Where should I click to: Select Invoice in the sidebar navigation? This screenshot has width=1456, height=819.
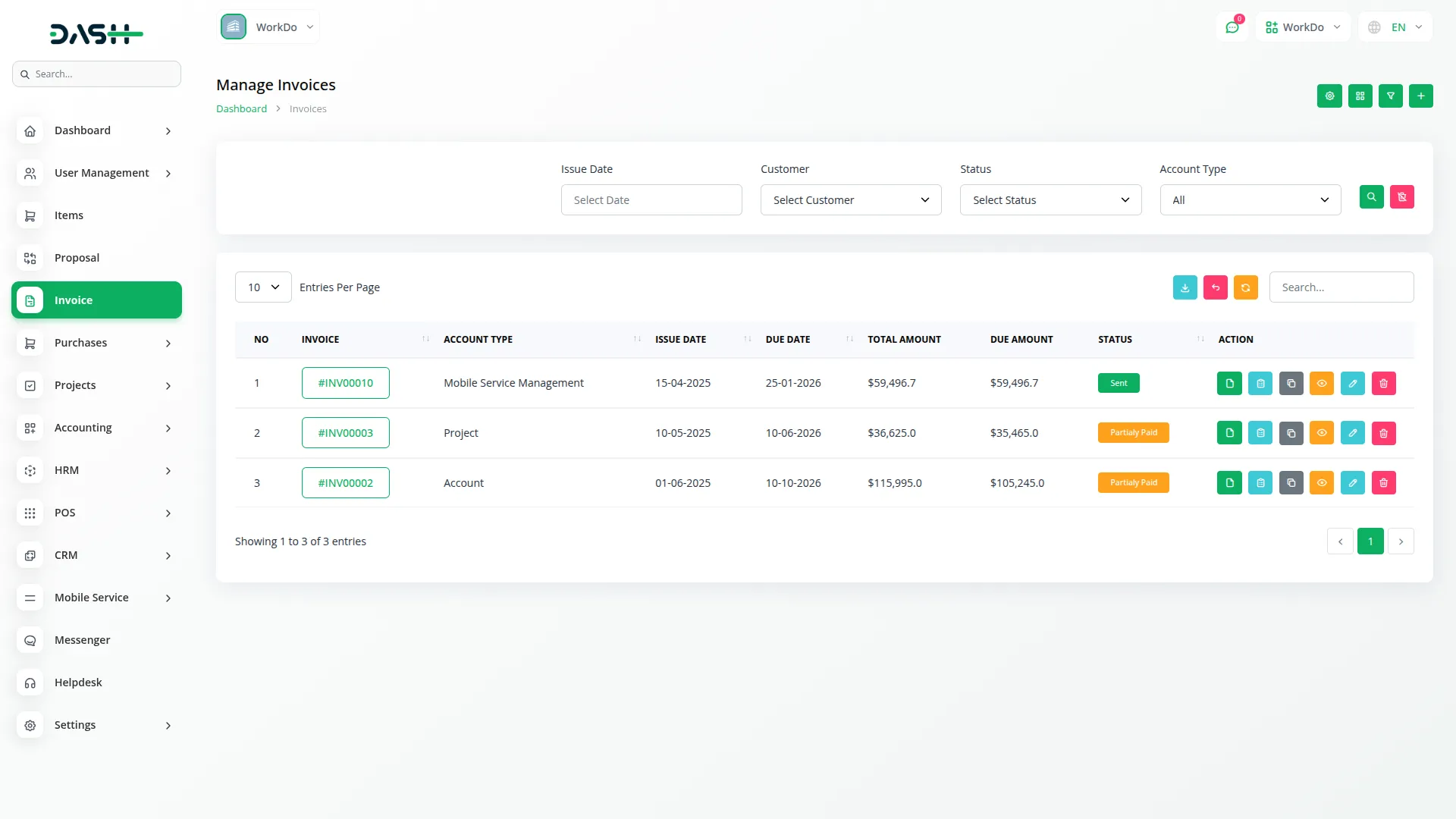coord(96,300)
